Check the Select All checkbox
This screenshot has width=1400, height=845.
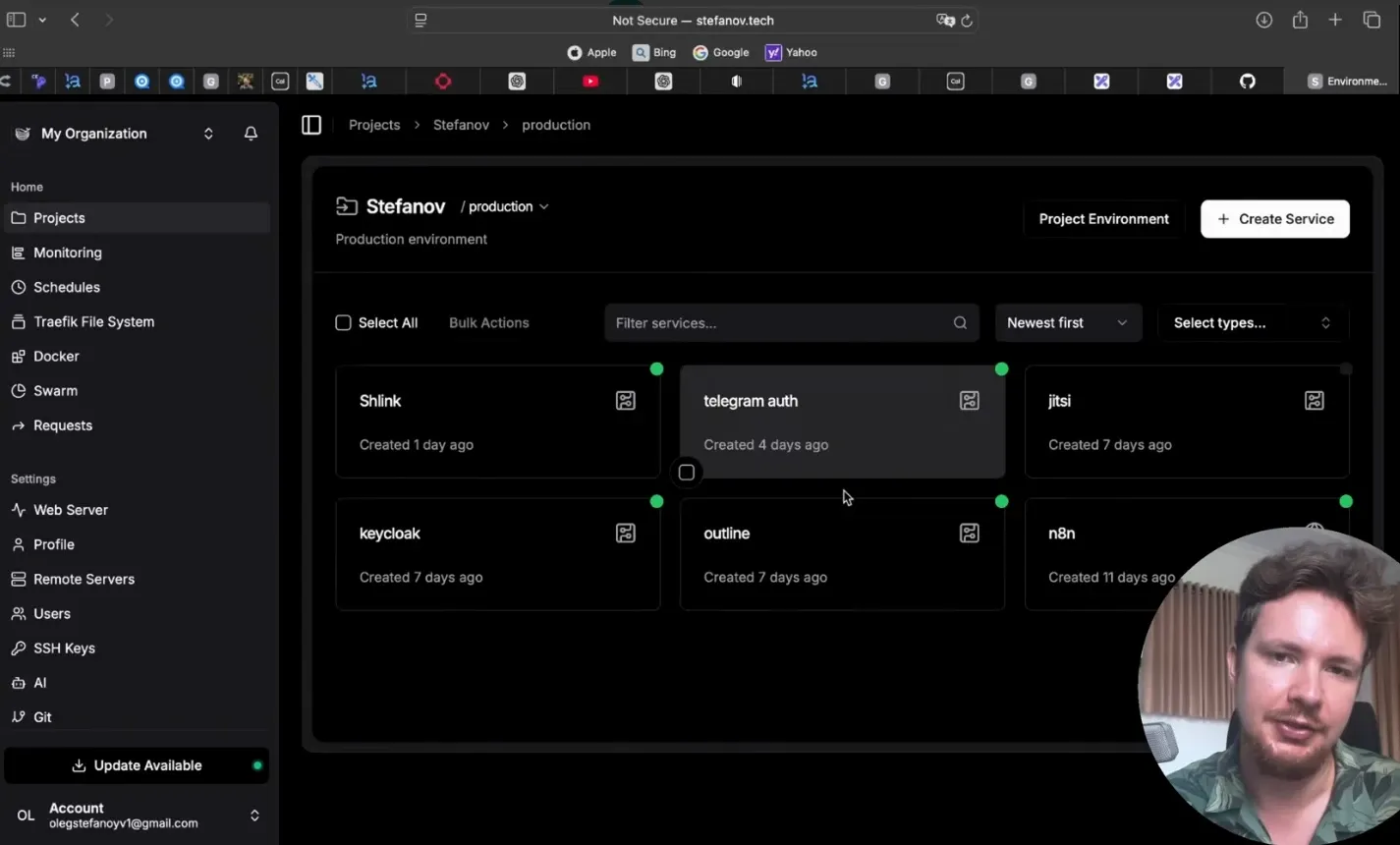coord(343,323)
